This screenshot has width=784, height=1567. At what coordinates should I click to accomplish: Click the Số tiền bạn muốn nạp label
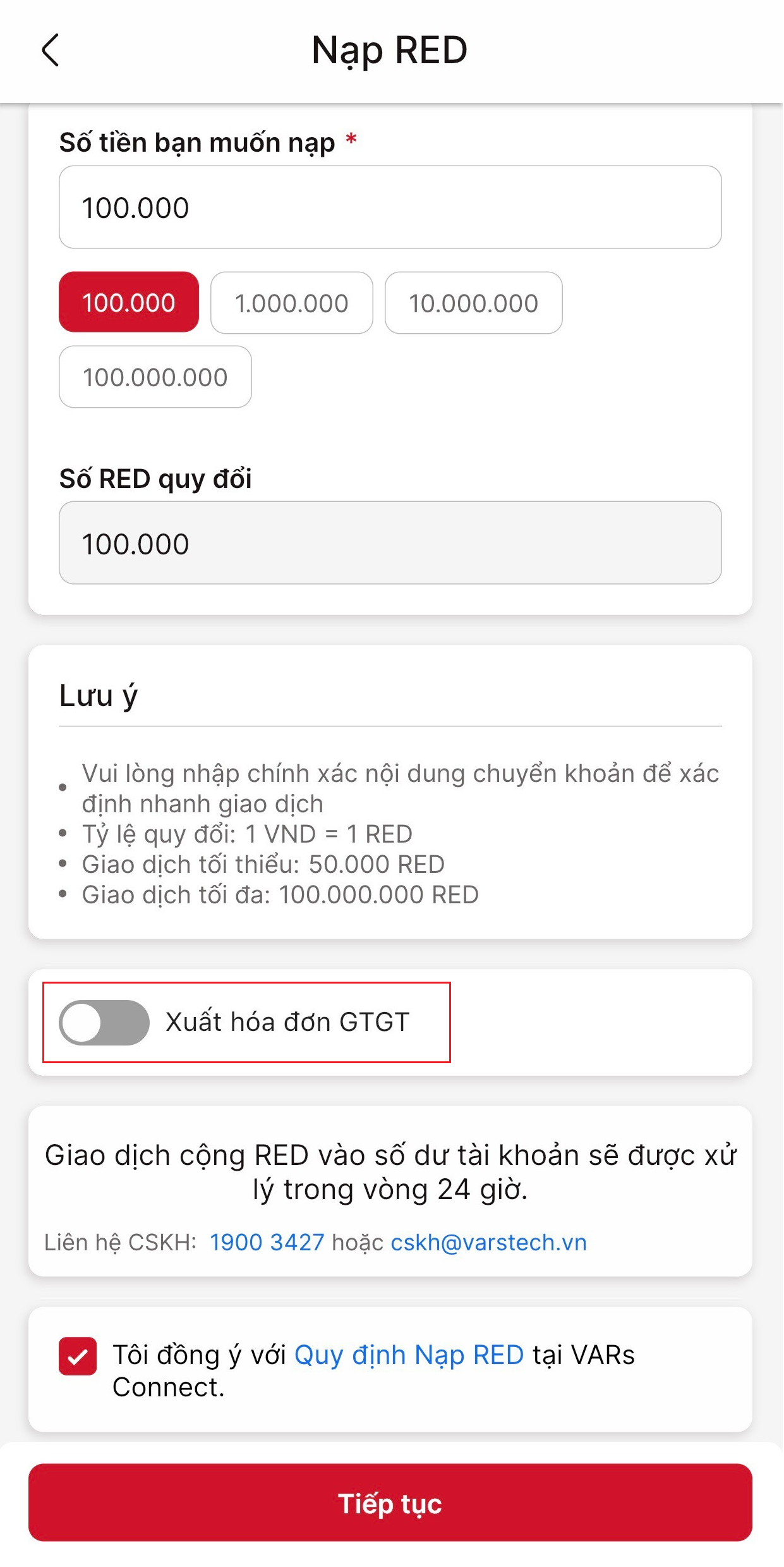(x=197, y=142)
